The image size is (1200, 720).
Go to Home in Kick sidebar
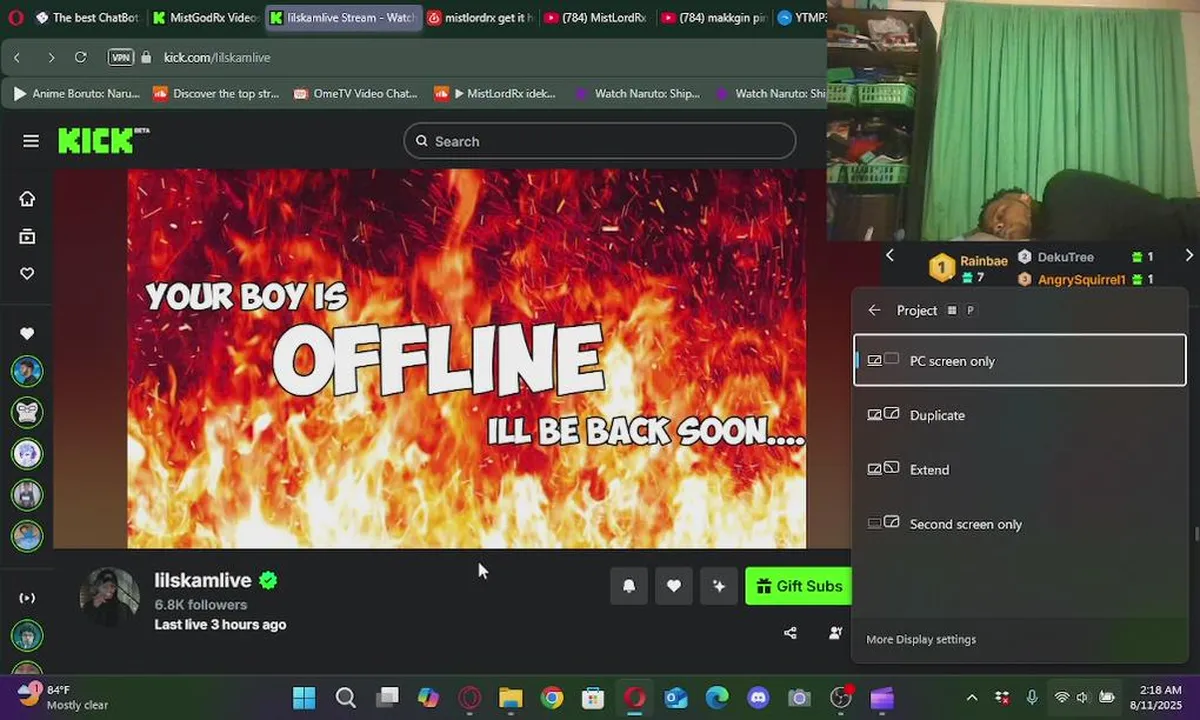click(27, 199)
